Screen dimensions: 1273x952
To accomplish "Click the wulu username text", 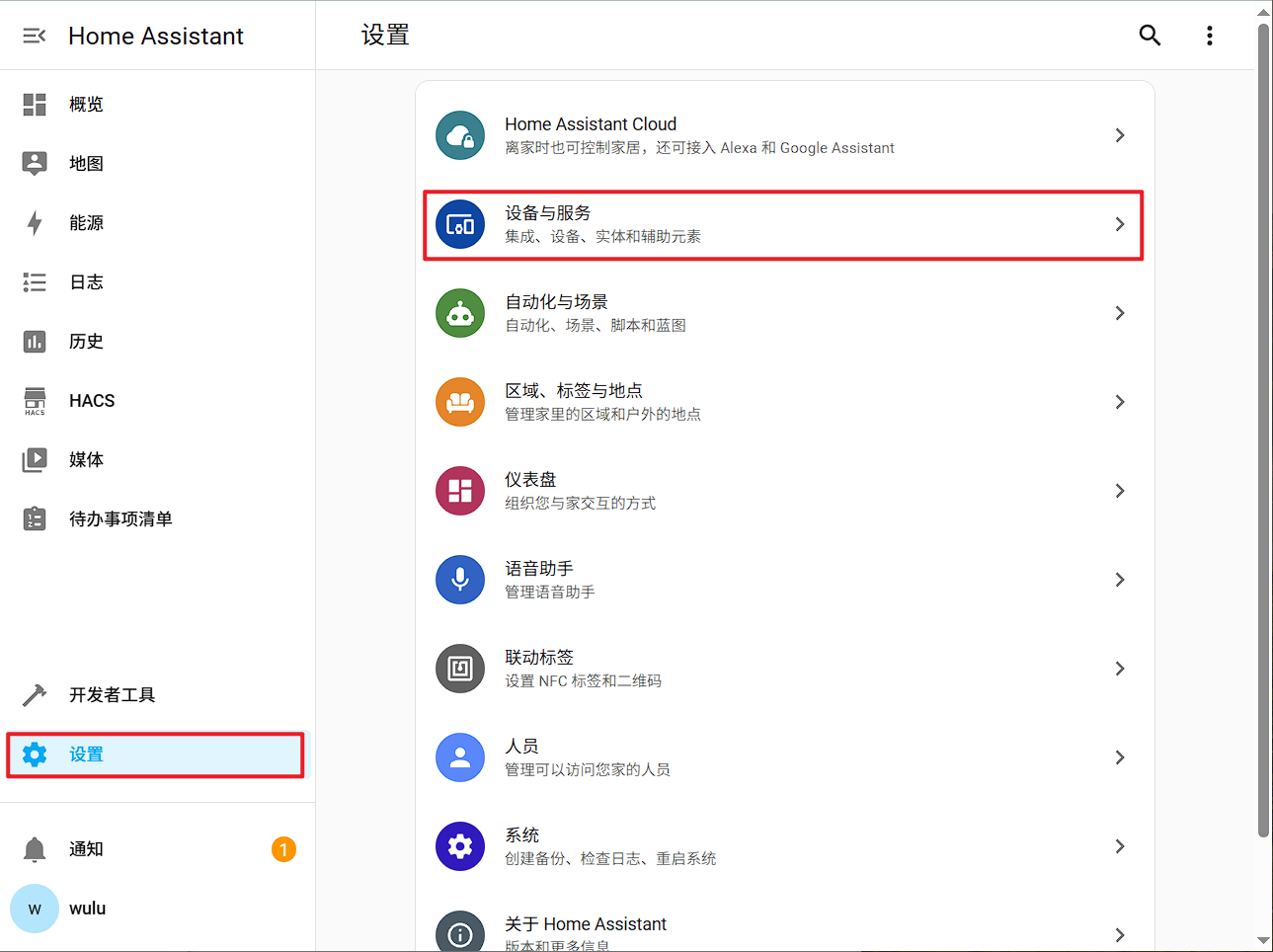I will [87, 909].
